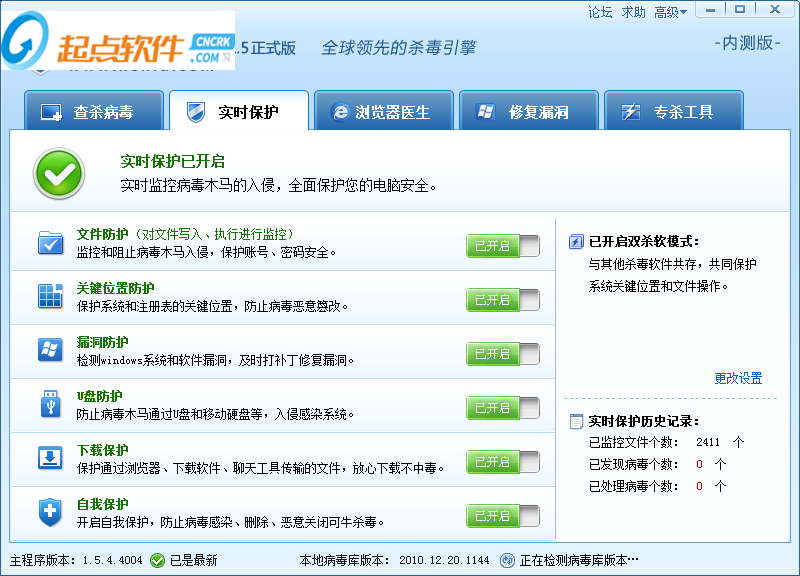Click the green checkmark protection status icon
The height and width of the screenshot is (576, 800).
[59, 173]
